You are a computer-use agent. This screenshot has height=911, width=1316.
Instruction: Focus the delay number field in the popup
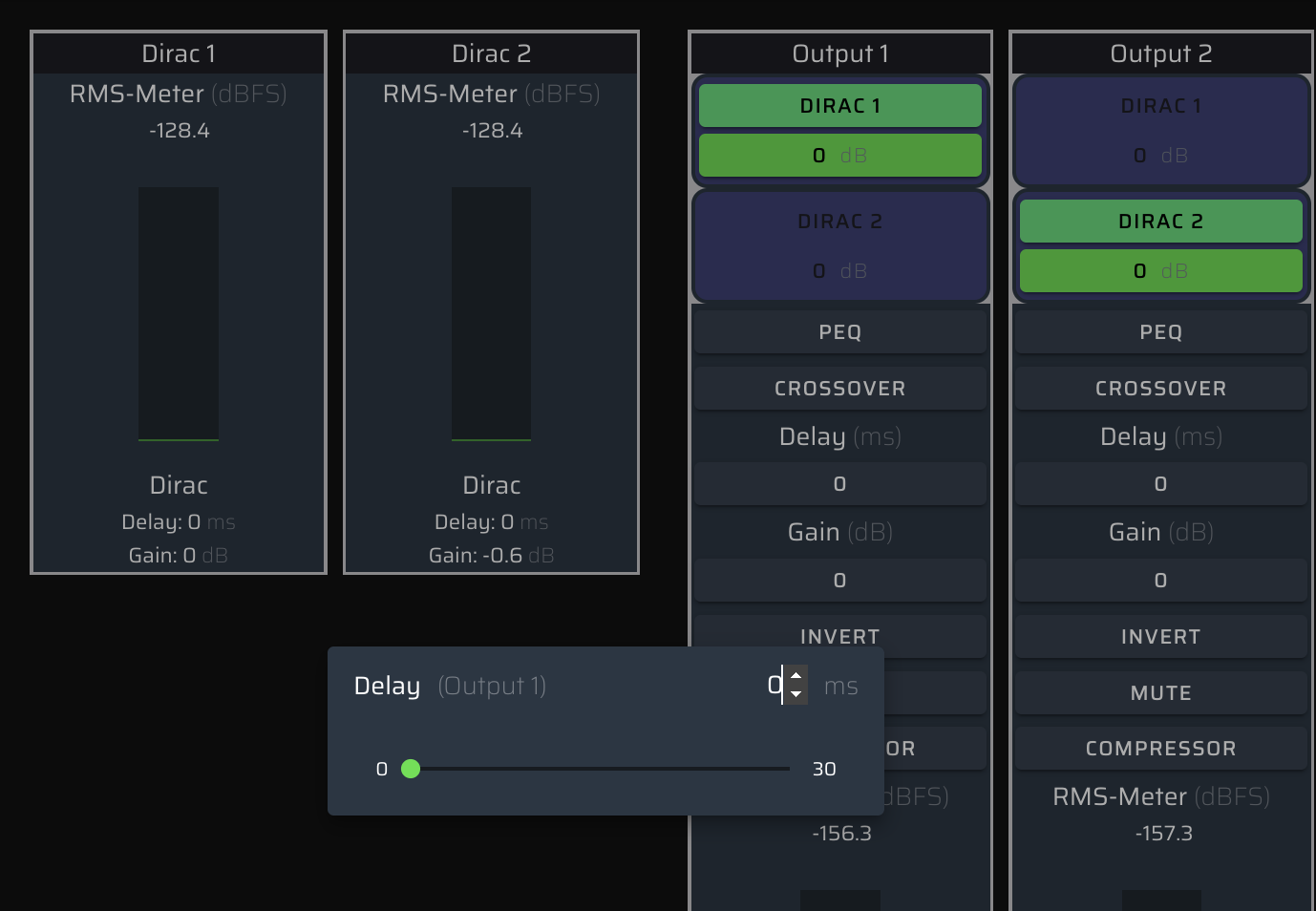(775, 685)
